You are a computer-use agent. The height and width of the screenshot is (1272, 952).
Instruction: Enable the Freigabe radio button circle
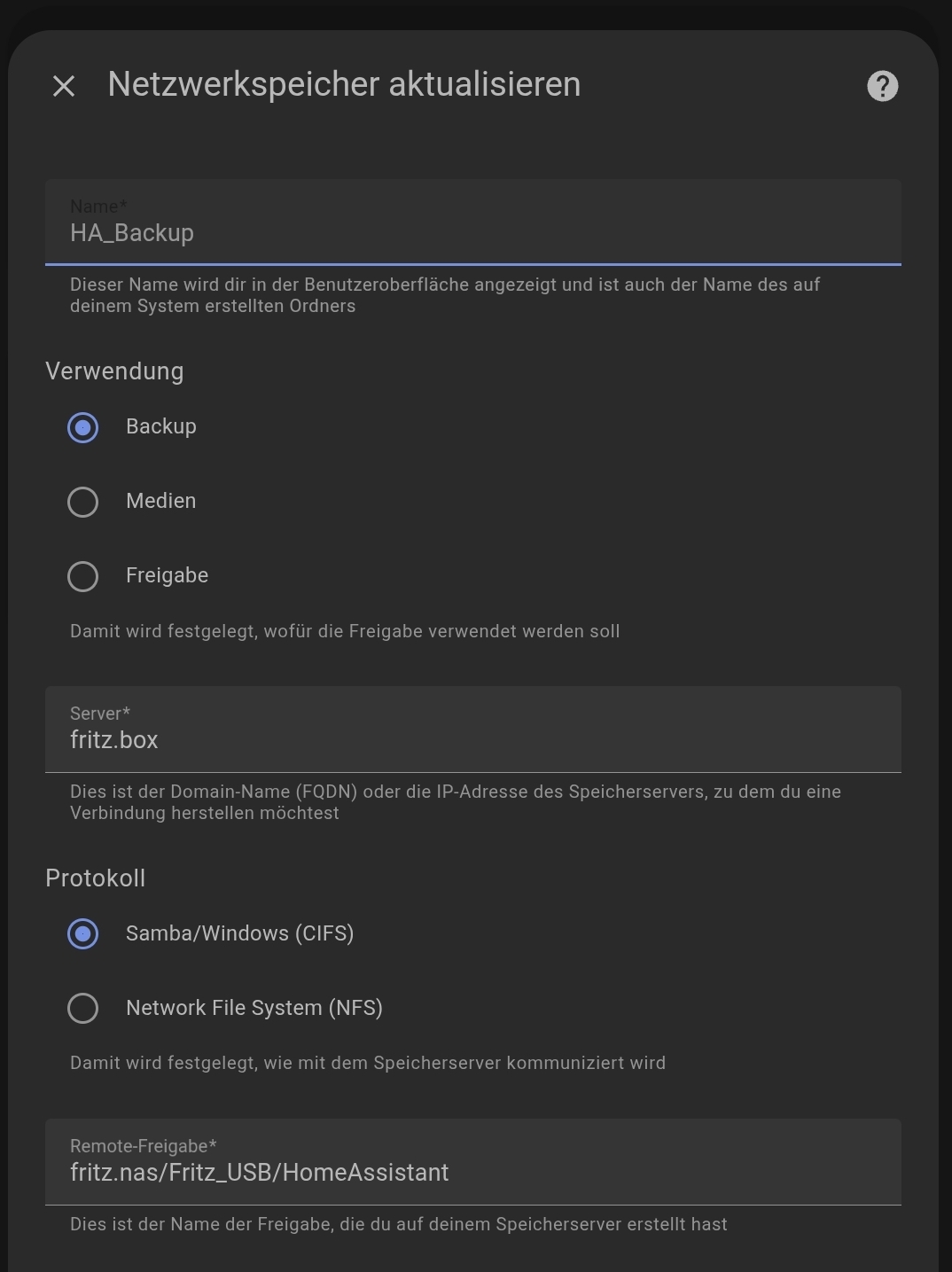point(83,576)
